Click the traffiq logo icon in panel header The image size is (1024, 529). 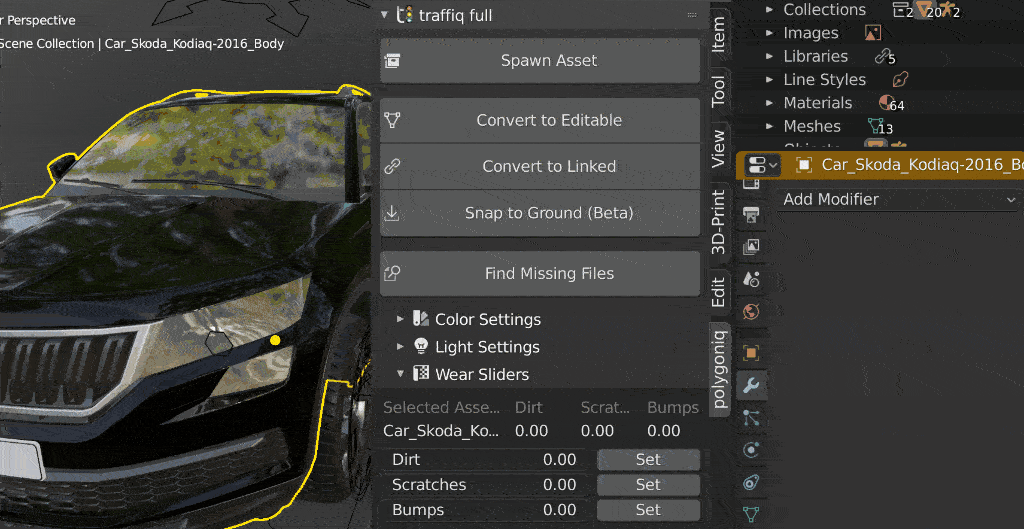(405, 14)
